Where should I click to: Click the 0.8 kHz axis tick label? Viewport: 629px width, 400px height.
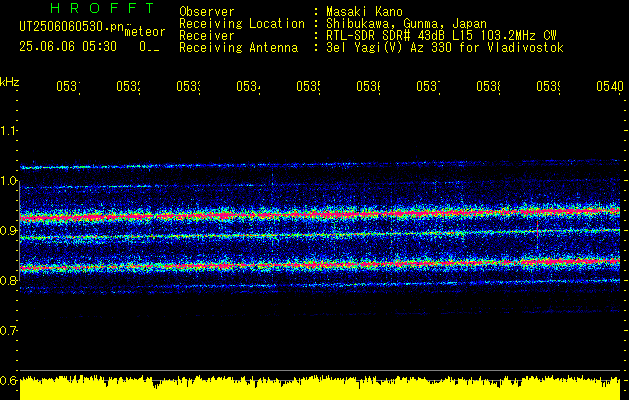click(8, 280)
